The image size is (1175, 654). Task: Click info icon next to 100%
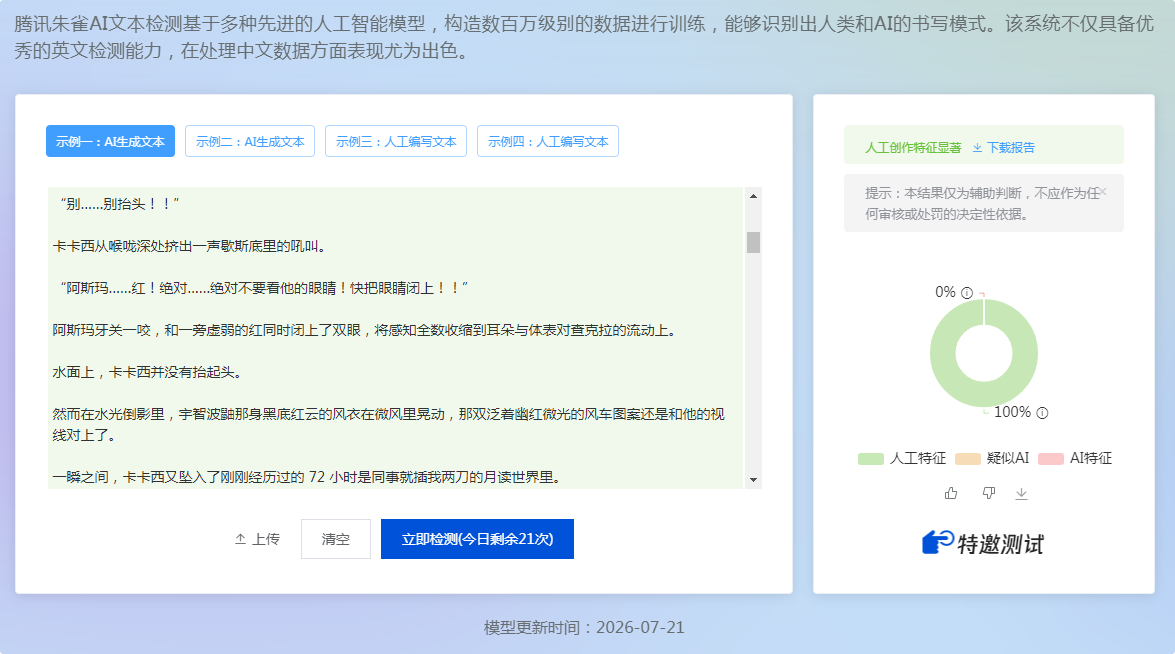1042,413
